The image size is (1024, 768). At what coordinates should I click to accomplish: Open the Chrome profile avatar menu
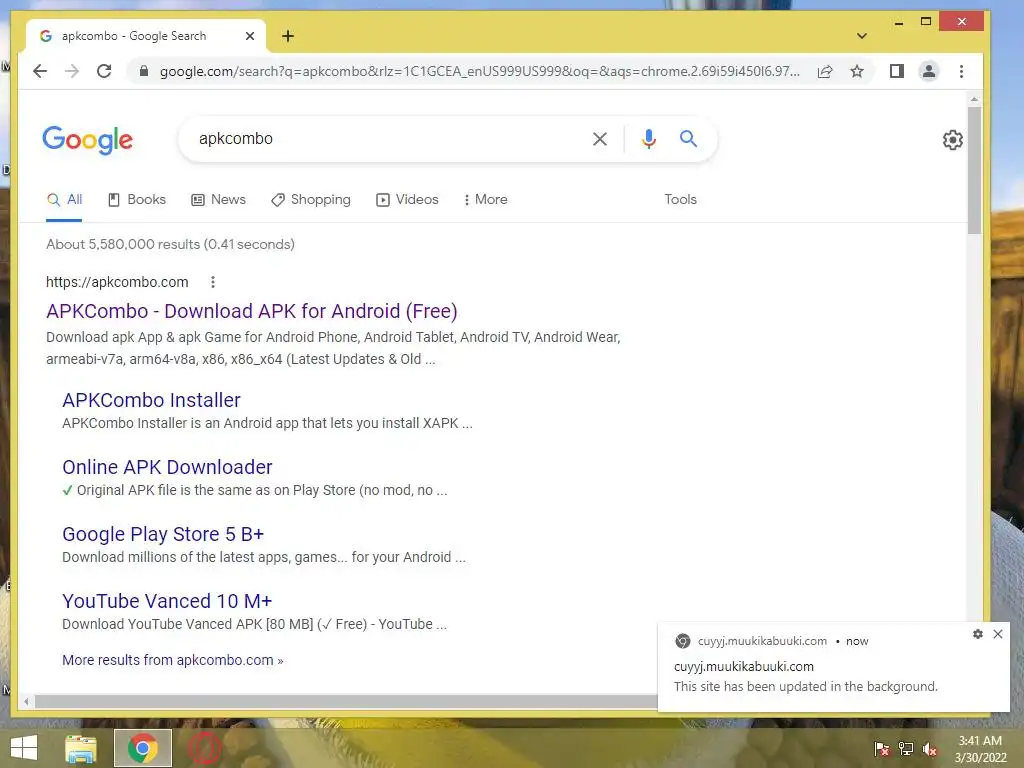pyautogui.click(x=929, y=71)
